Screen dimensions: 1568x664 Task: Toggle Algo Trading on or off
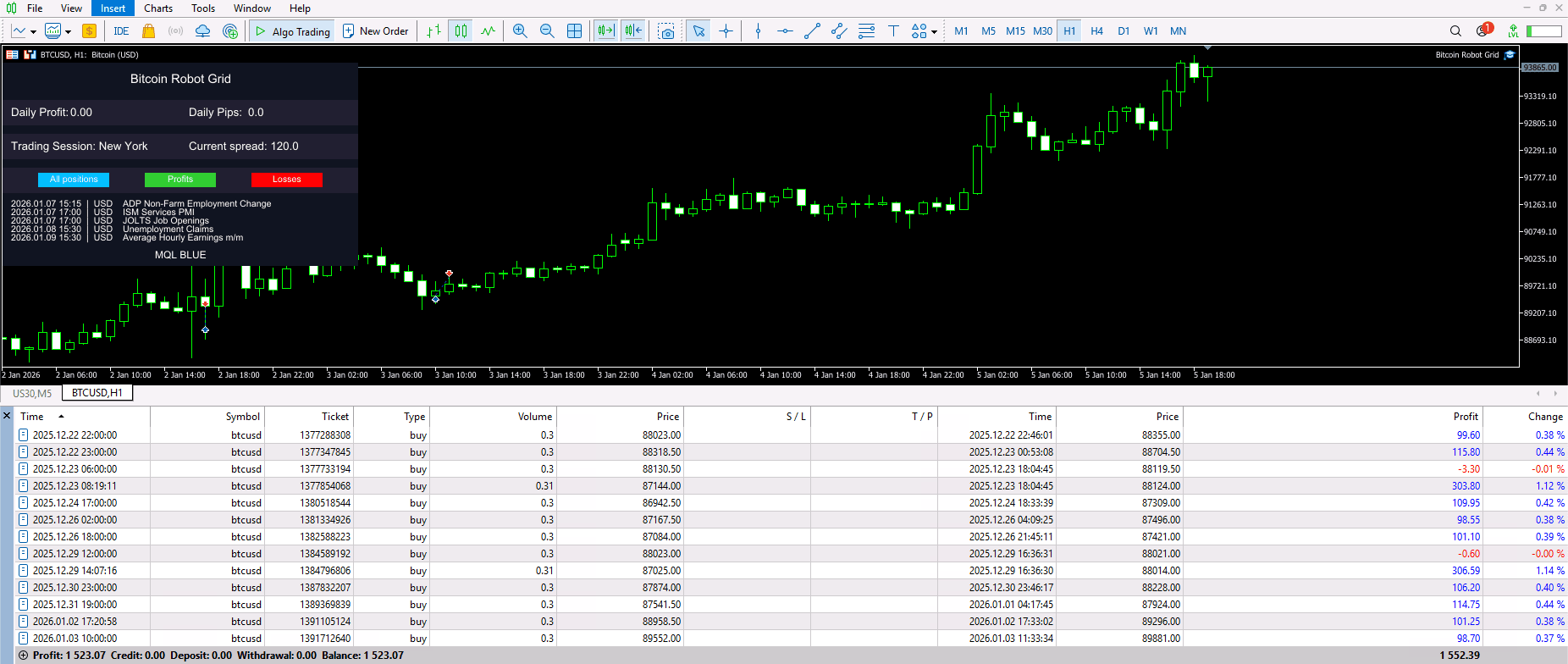(293, 31)
